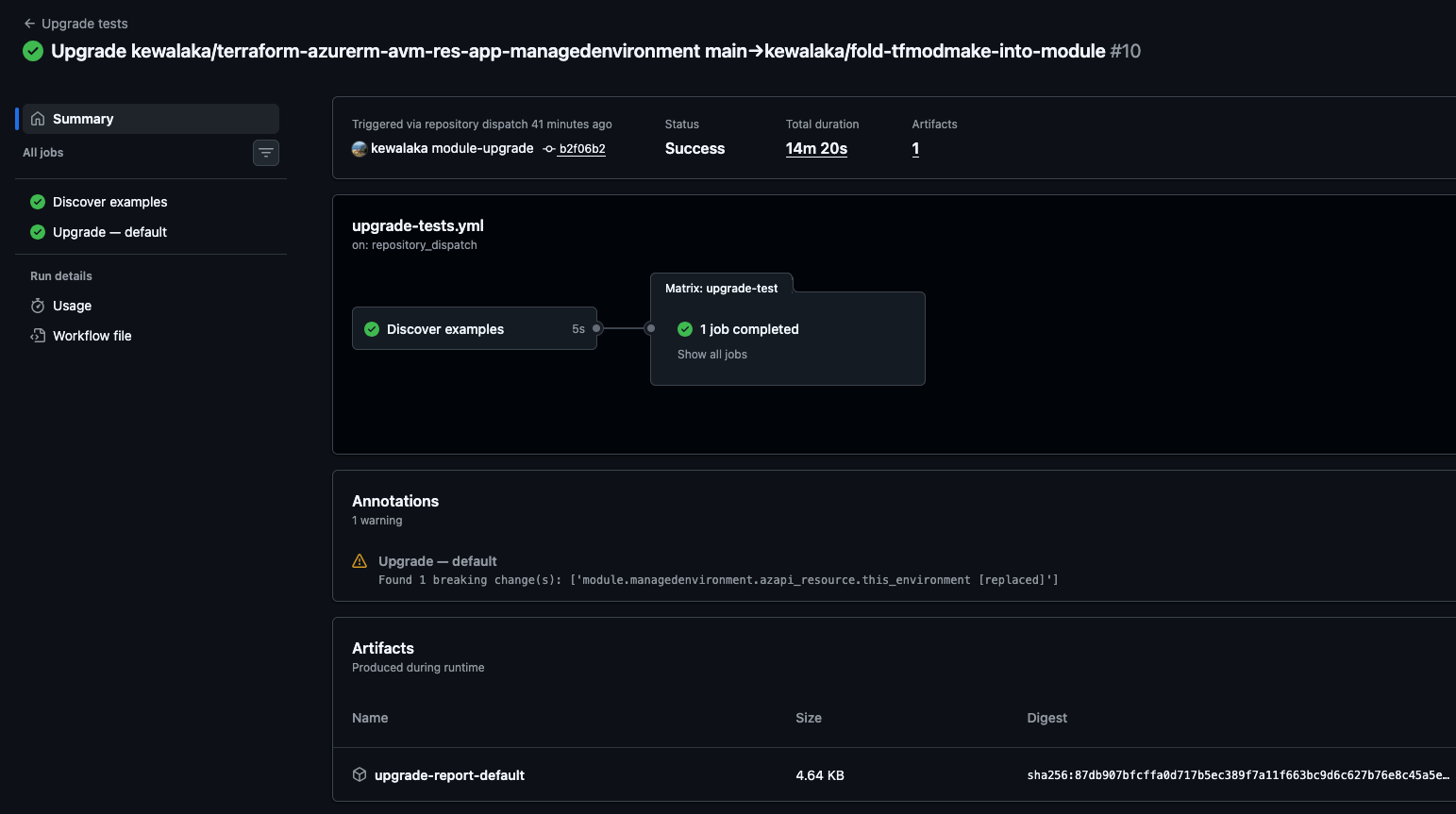Click the 1 job completed status text

point(749,329)
